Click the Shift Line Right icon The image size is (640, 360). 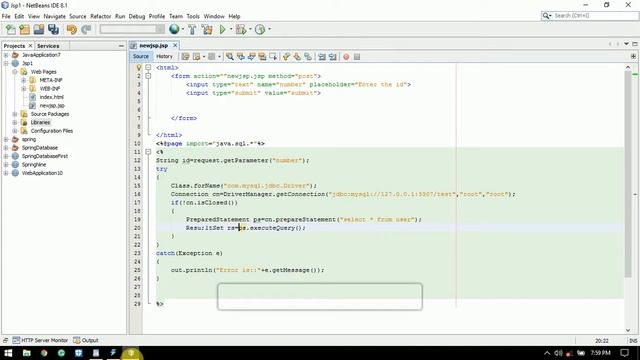[x=333, y=57]
